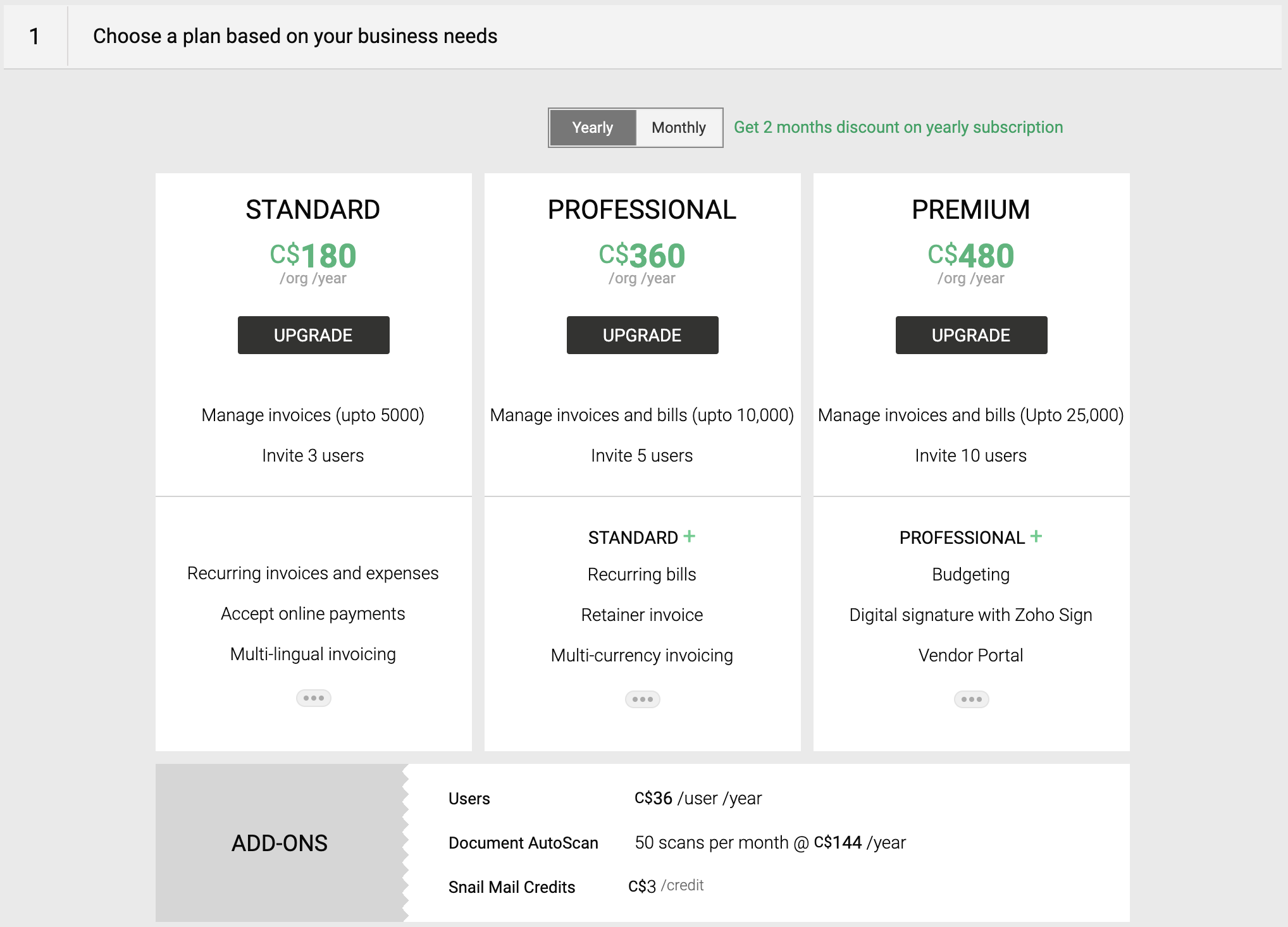
Task: Click the Vendor Portal feature text
Action: pos(970,655)
